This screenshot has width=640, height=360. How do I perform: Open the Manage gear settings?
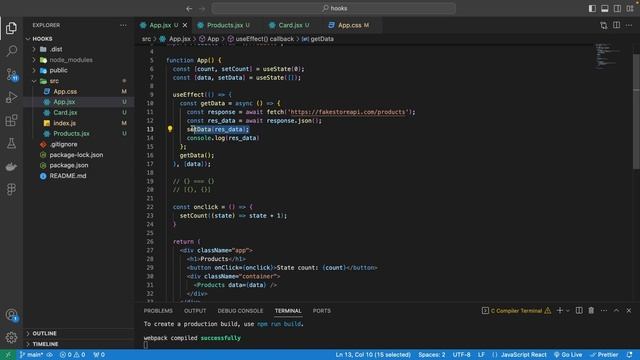pos(11,337)
